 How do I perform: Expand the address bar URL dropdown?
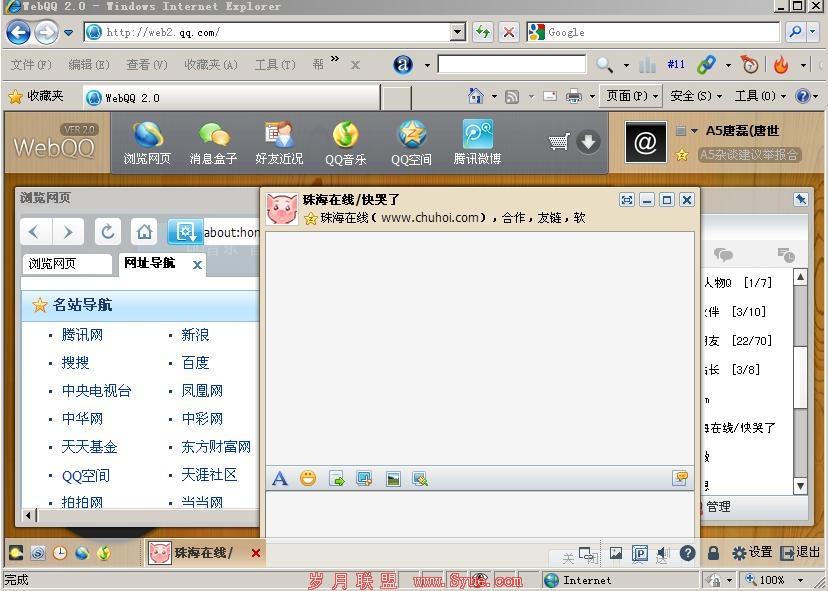point(458,33)
